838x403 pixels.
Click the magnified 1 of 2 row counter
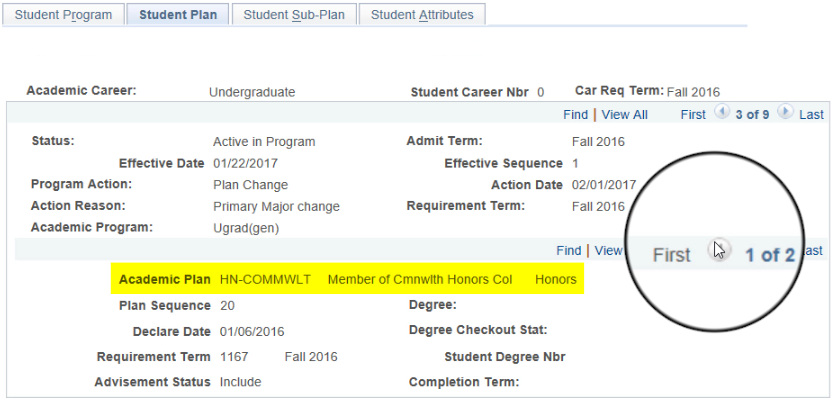click(769, 255)
